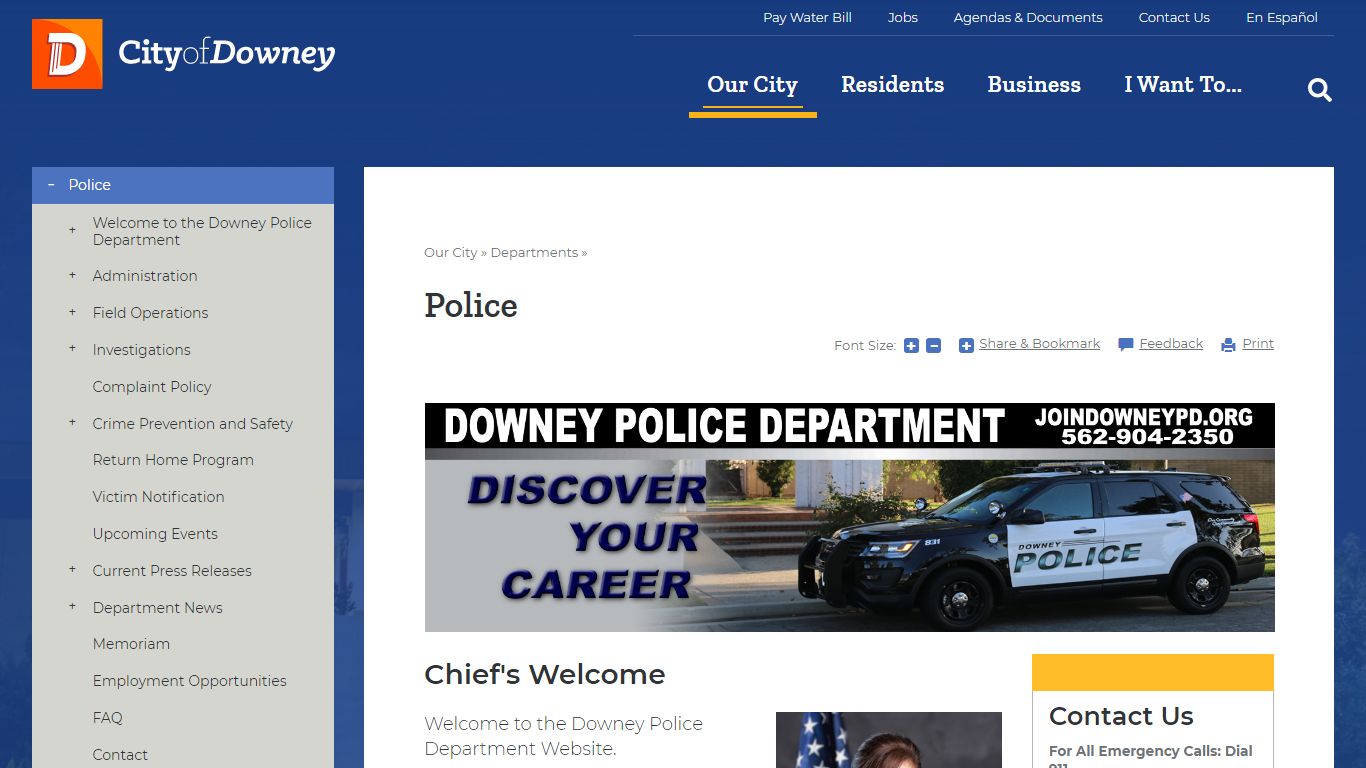This screenshot has width=1366, height=768.
Task: Click the Chief's Welcome heading
Action: click(544, 675)
